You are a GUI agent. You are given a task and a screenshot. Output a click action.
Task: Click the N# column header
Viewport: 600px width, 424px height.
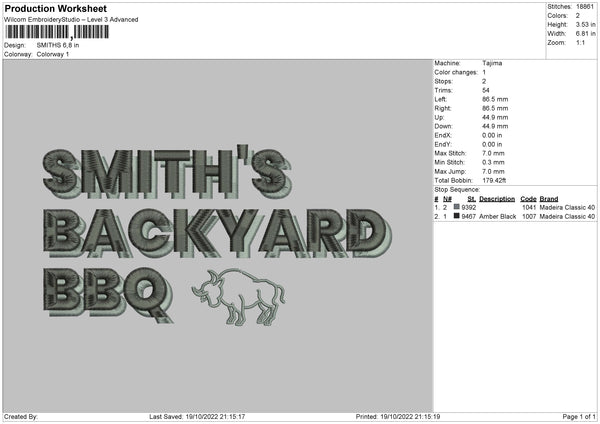[x=447, y=199]
